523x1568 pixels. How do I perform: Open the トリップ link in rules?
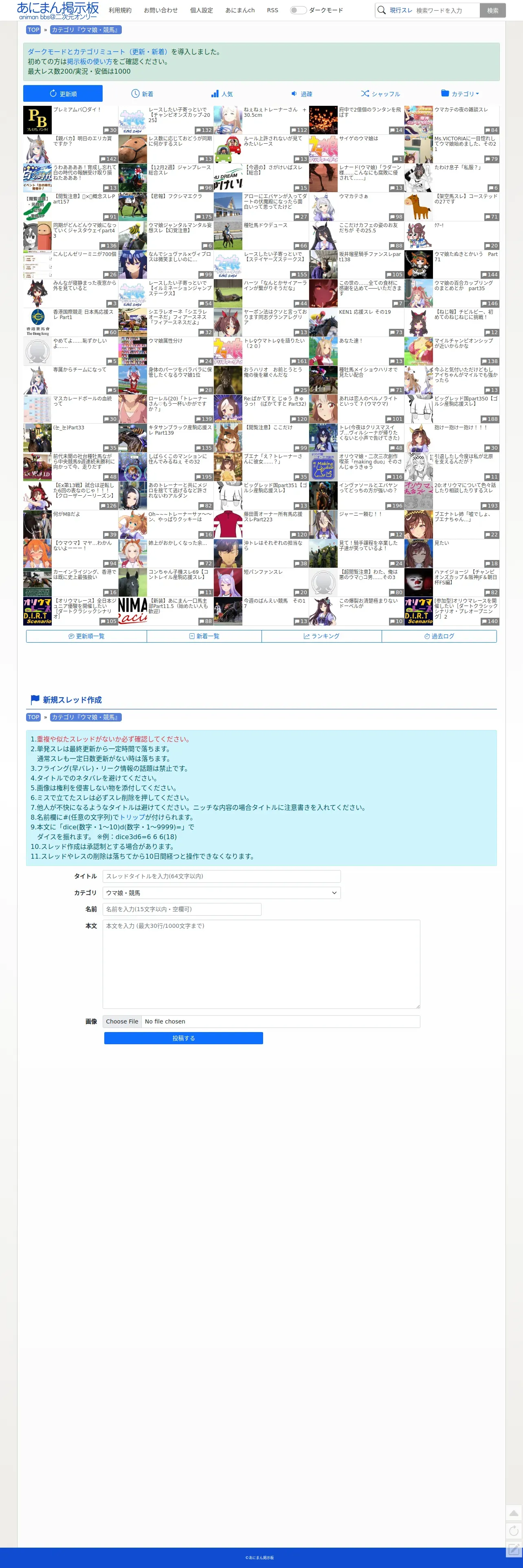coord(132,818)
